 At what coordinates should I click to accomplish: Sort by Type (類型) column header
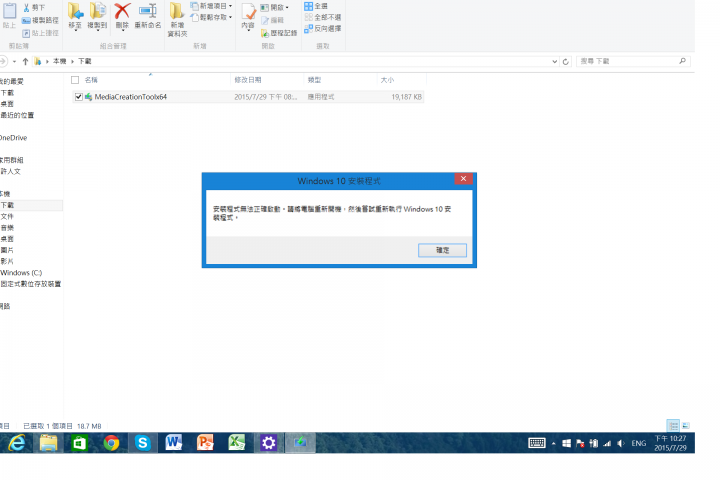tap(314, 80)
